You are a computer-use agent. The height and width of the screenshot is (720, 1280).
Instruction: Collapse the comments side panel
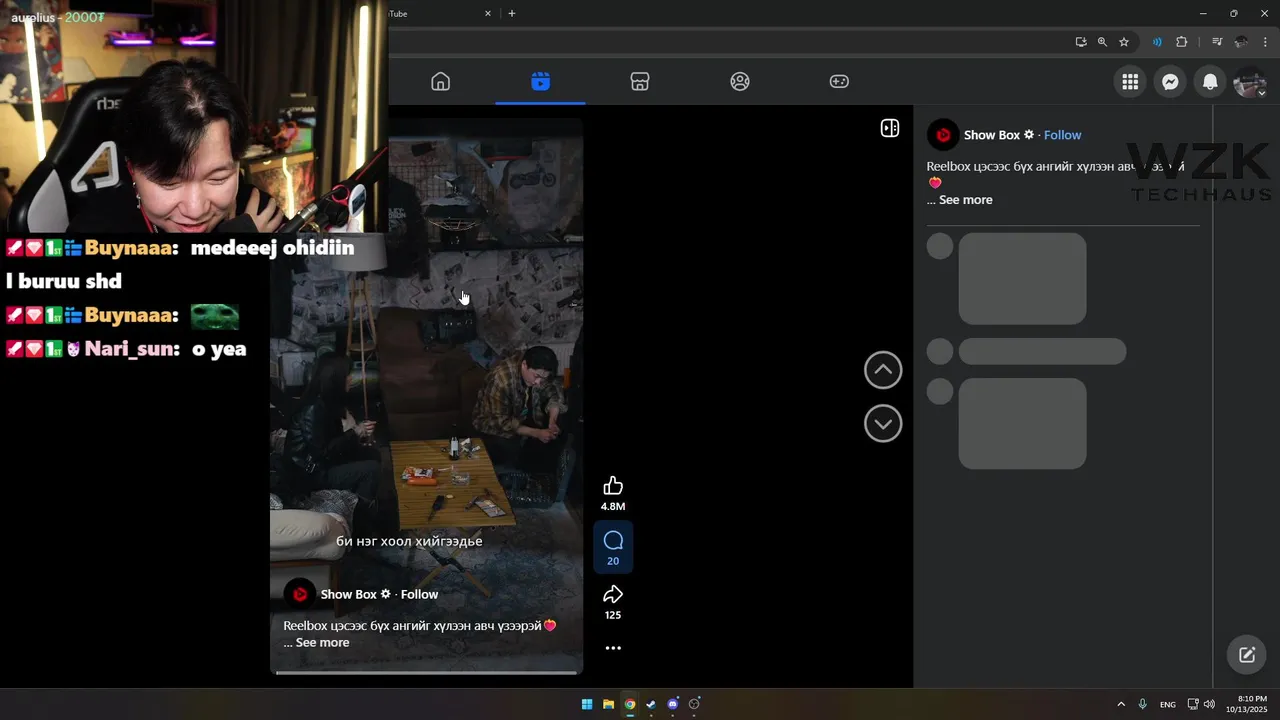(x=889, y=128)
